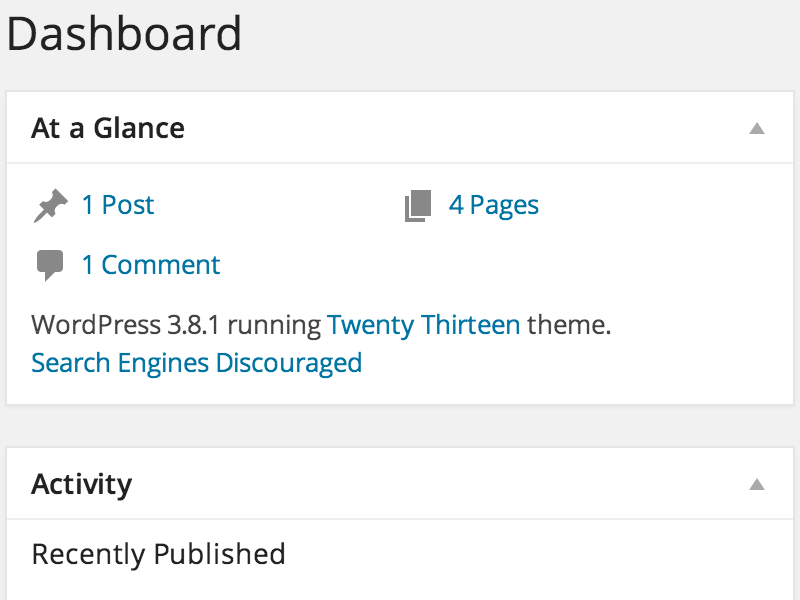This screenshot has width=800, height=600.
Task: View the 4 Pages link
Action: tap(493, 206)
